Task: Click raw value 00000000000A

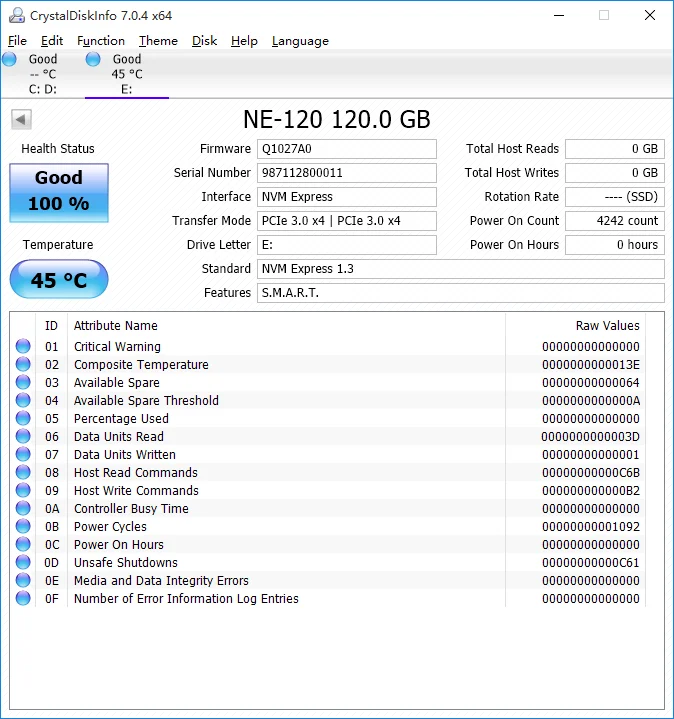Action: (591, 400)
